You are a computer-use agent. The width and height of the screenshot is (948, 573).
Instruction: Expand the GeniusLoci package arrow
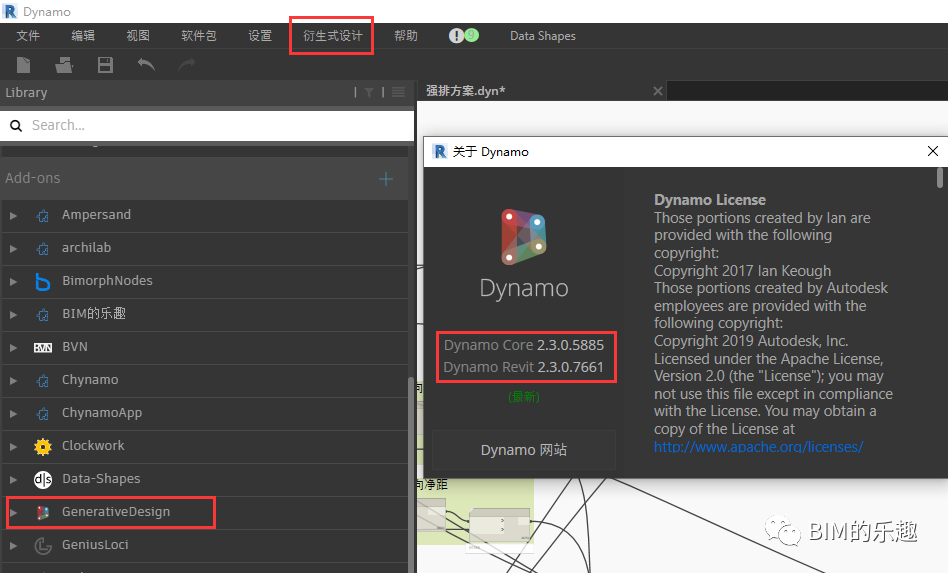[x=13, y=546]
